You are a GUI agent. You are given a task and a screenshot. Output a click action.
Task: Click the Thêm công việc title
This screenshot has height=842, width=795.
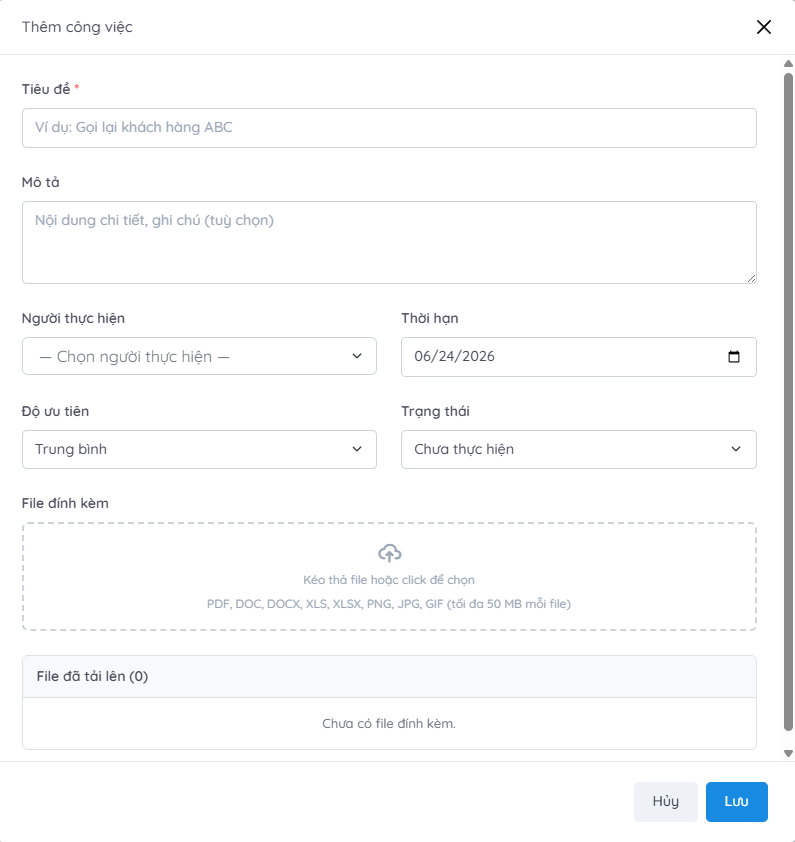click(77, 27)
